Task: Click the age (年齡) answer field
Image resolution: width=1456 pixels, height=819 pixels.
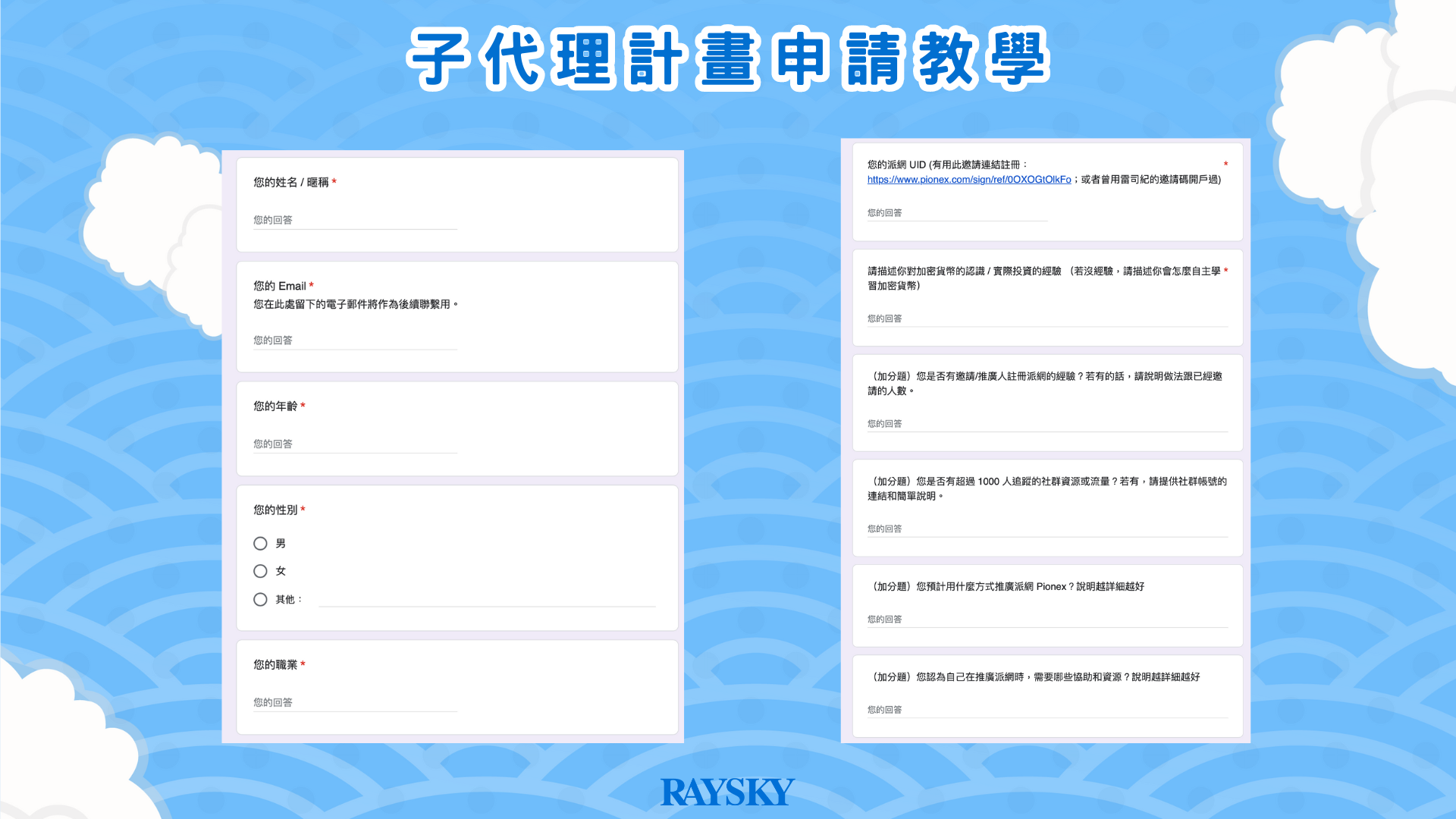Action: pos(355,444)
